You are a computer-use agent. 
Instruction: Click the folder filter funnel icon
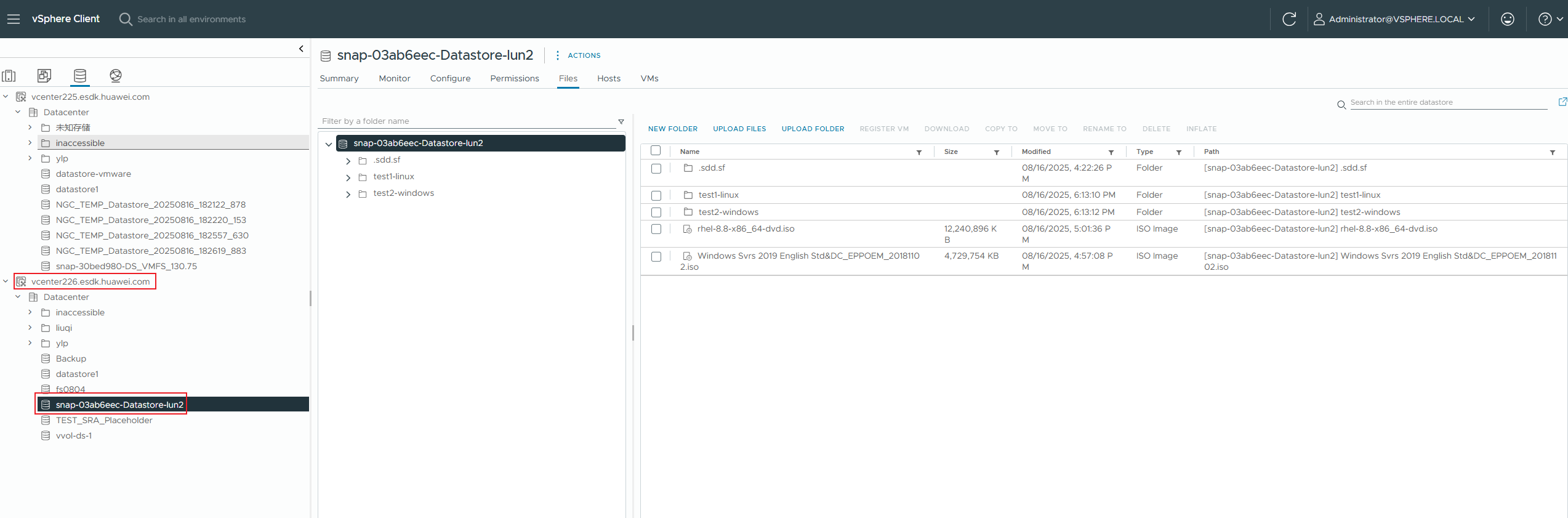coord(621,121)
